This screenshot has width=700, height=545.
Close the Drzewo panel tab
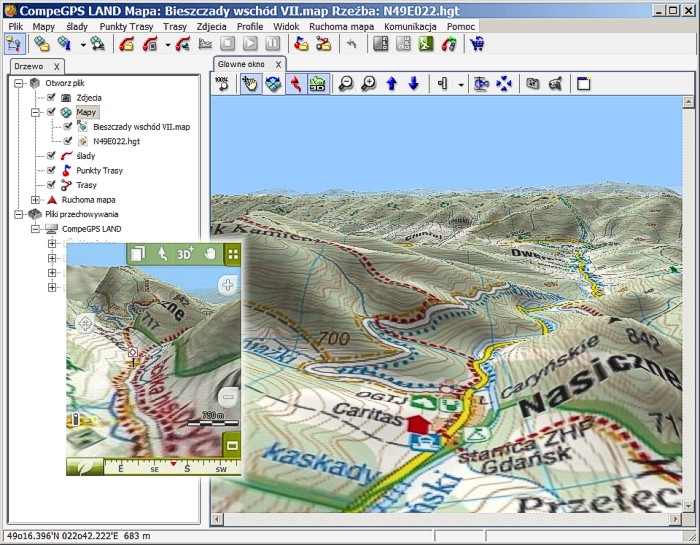pyautogui.click(x=57, y=67)
